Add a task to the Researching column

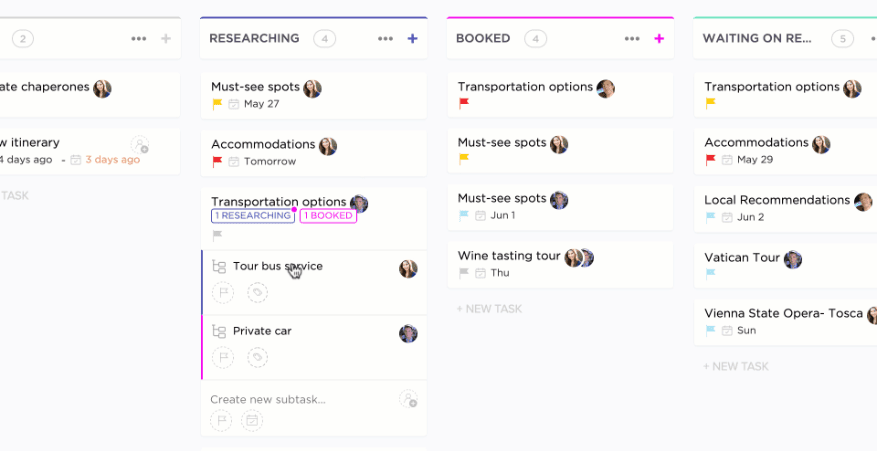(412, 39)
